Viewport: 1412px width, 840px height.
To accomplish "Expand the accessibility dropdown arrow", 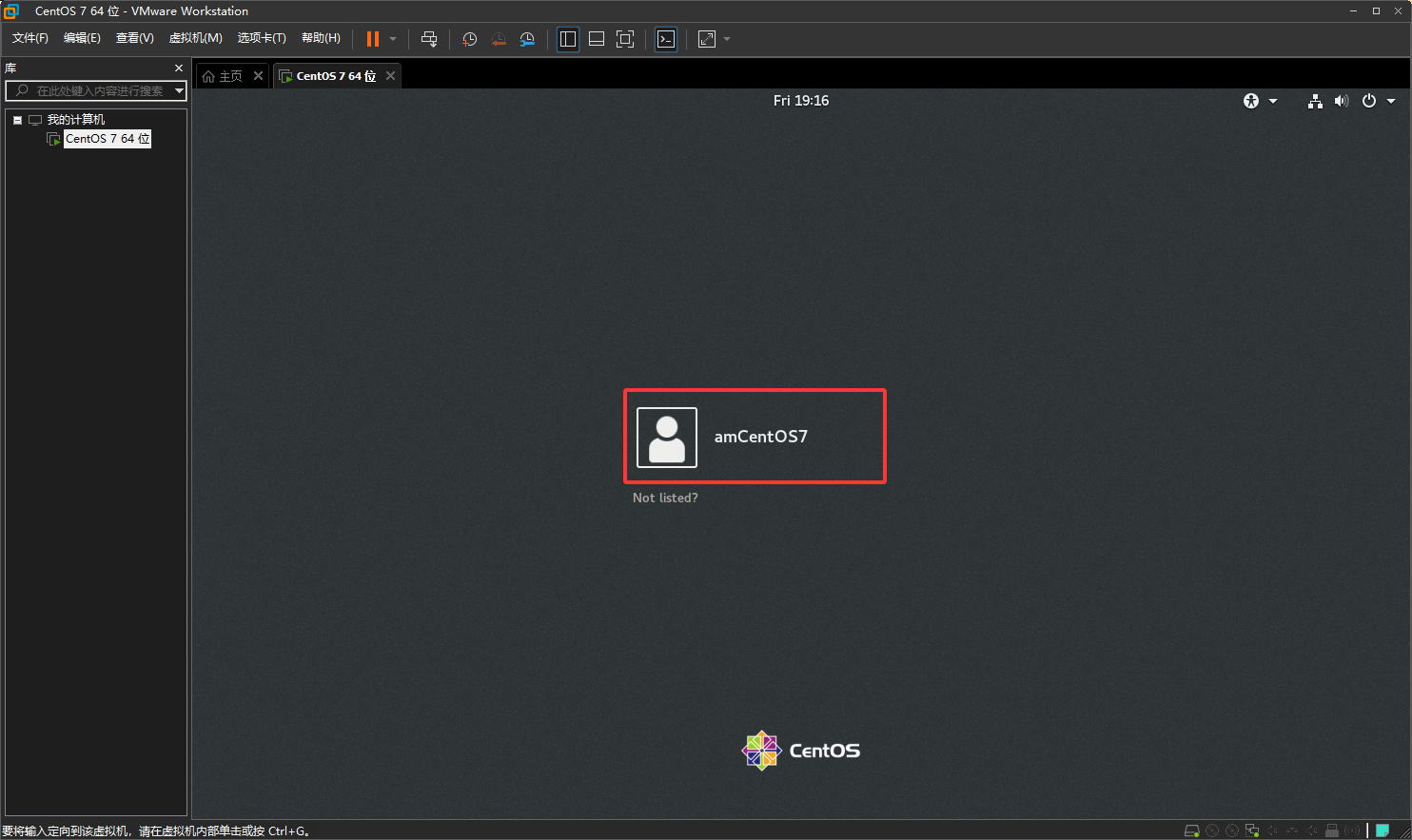I will coord(1273,101).
